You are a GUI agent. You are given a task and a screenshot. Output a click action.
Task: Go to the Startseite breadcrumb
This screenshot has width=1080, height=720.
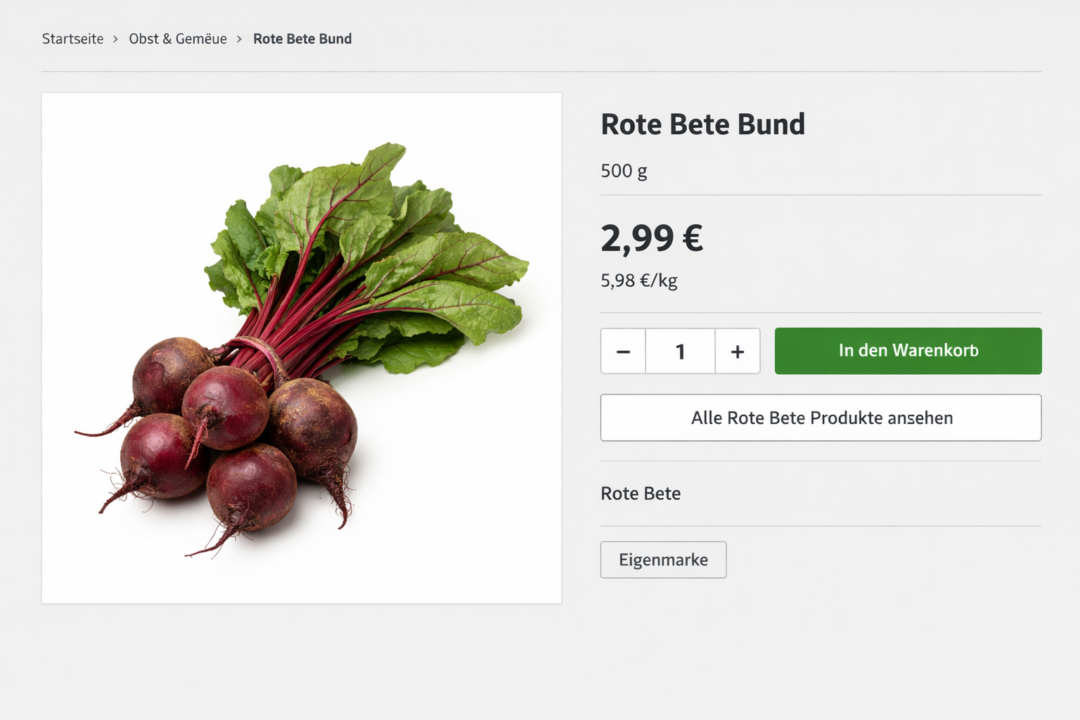pyautogui.click(x=73, y=39)
